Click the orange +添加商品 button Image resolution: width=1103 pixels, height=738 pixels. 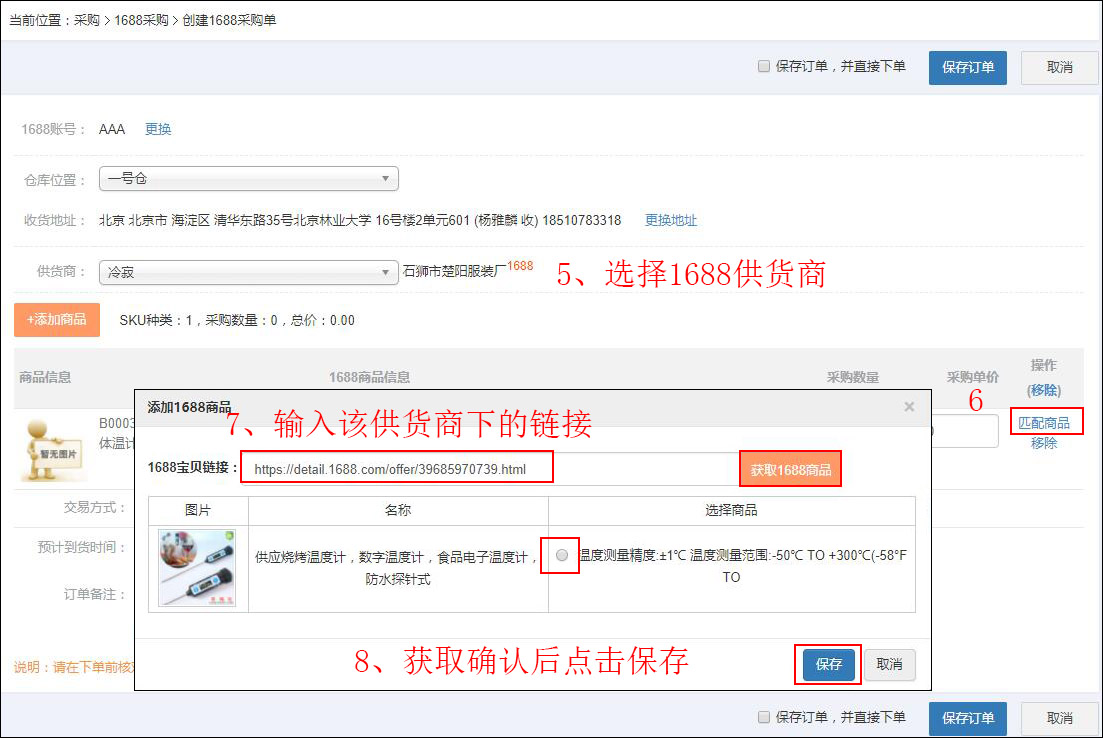tap(57, 320)
